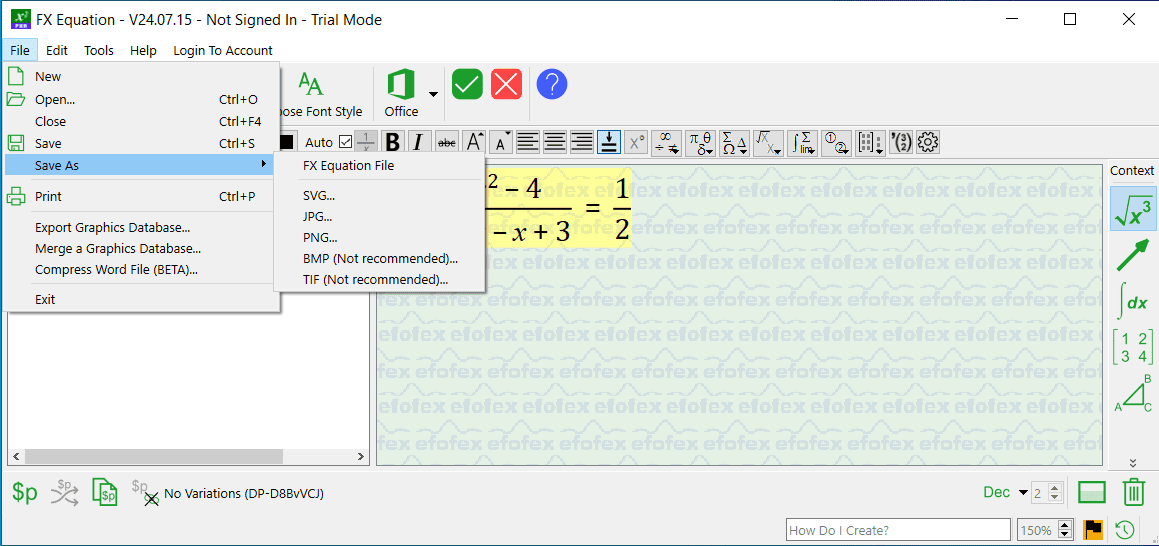This screenshot has width=1159, height=546.
Task: Toggle bold formatting
Action: (x=393, y=142)
